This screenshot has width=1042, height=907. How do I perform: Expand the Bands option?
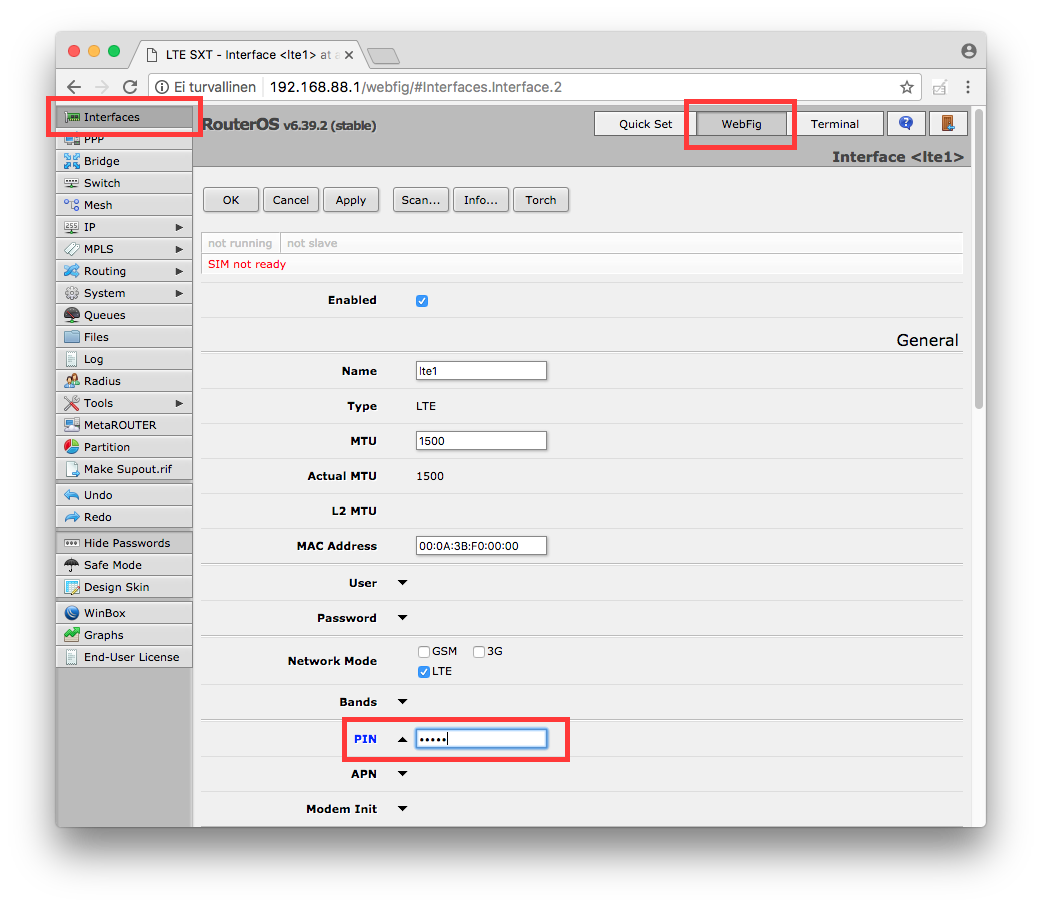tap(403, 702)
